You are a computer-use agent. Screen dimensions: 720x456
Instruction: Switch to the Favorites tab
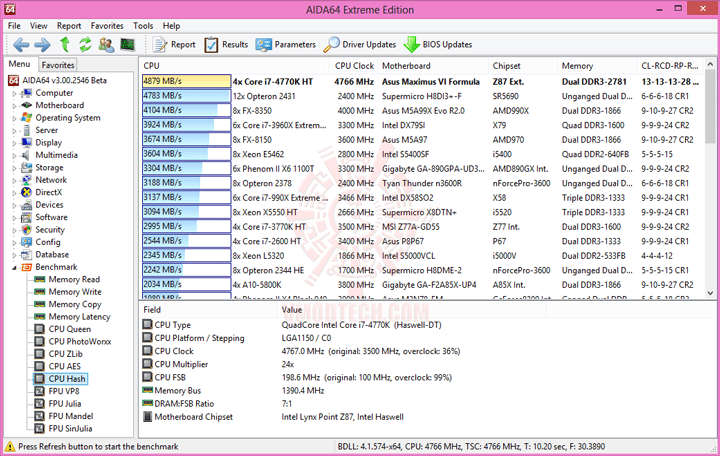[x=58, y=65]
